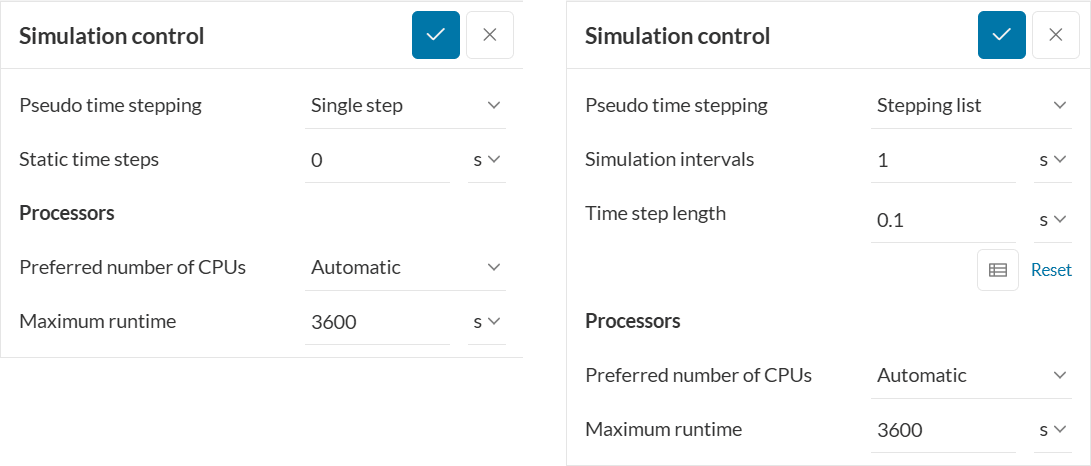Click the Simulation intervals value field
Screen dimensions: 1091x466
coord(943,159)
